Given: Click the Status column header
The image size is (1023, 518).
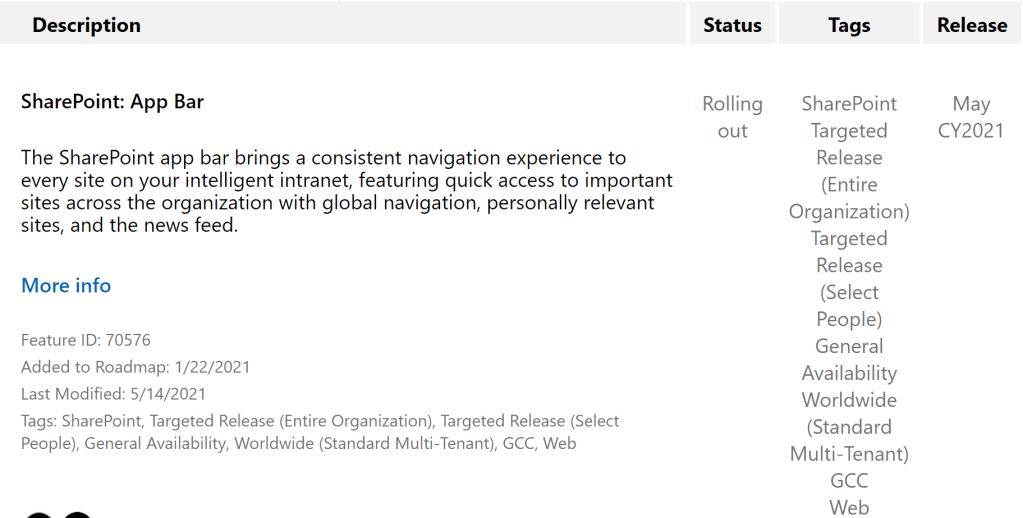Looking at the screenshot, I should (x=732, y=25).
